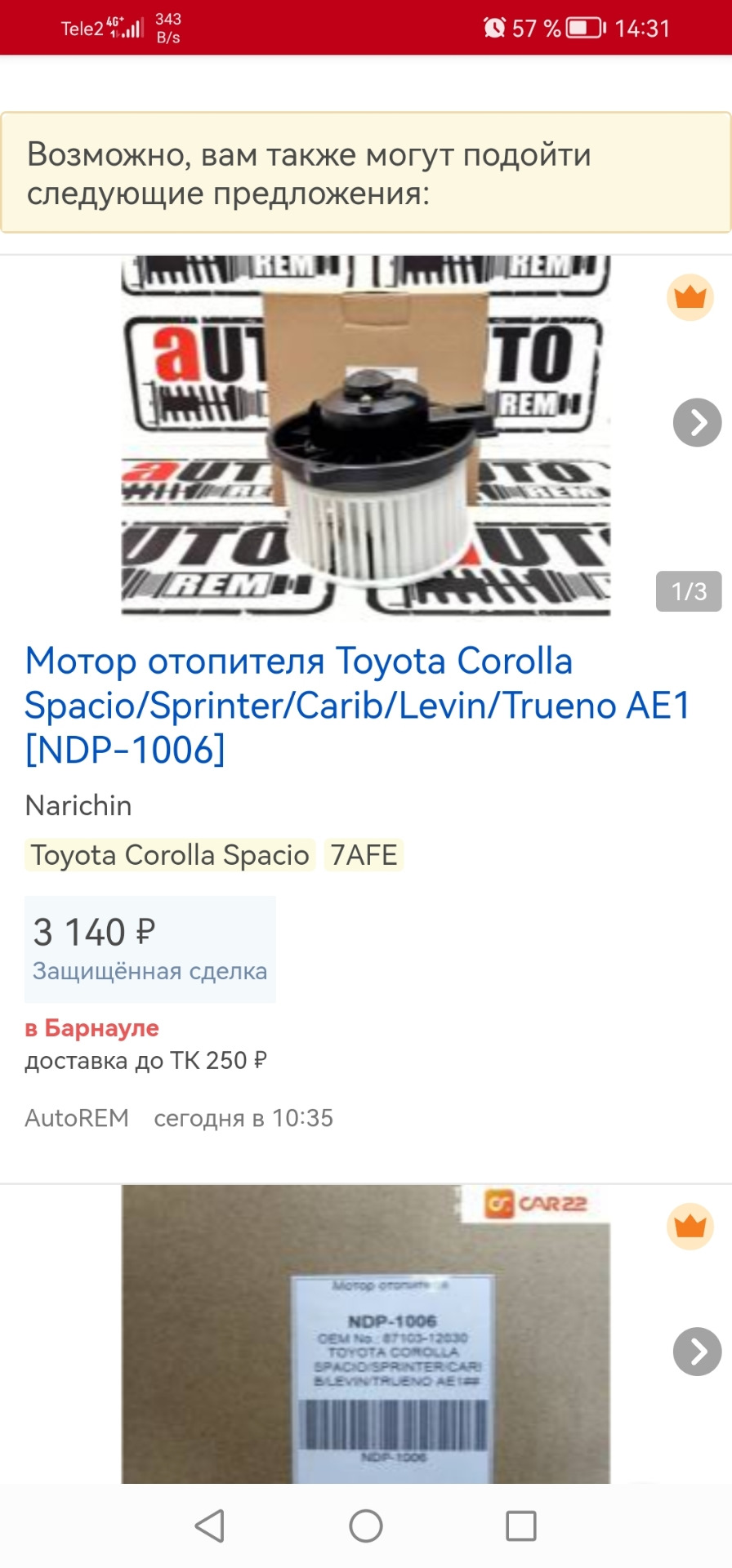Screen dimensions: 732x1568
Task: Open the AutoREM seller name
Action: [x=77, y=1117]
